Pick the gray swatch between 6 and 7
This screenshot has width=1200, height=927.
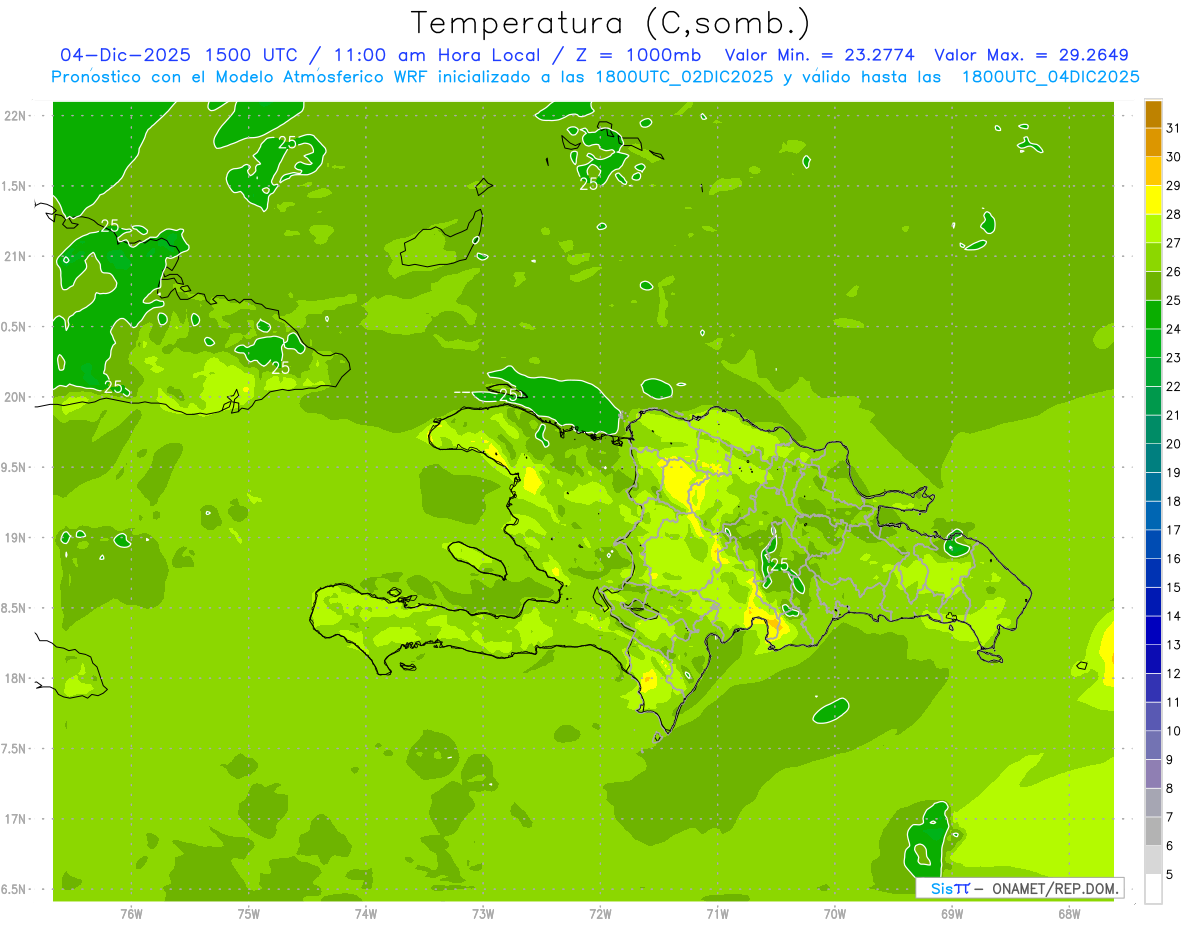pos(1153,832)
